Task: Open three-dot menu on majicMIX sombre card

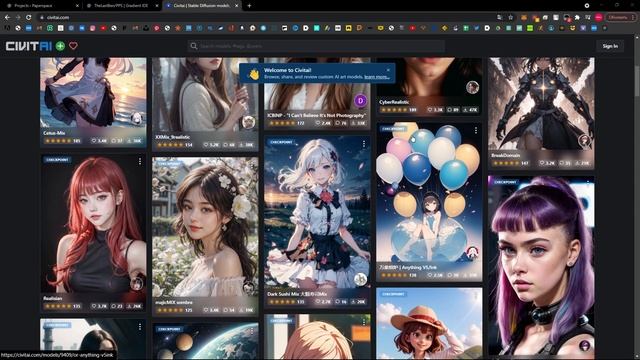Action: tap(252, 164)
